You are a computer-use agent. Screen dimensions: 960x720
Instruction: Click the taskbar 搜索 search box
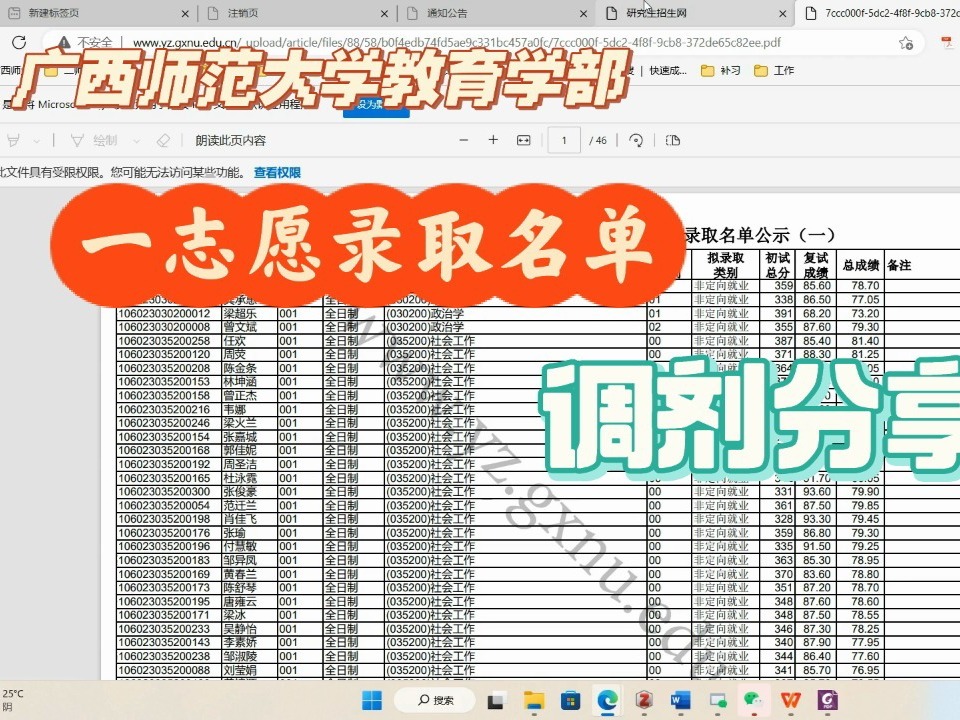coord(435,700)
